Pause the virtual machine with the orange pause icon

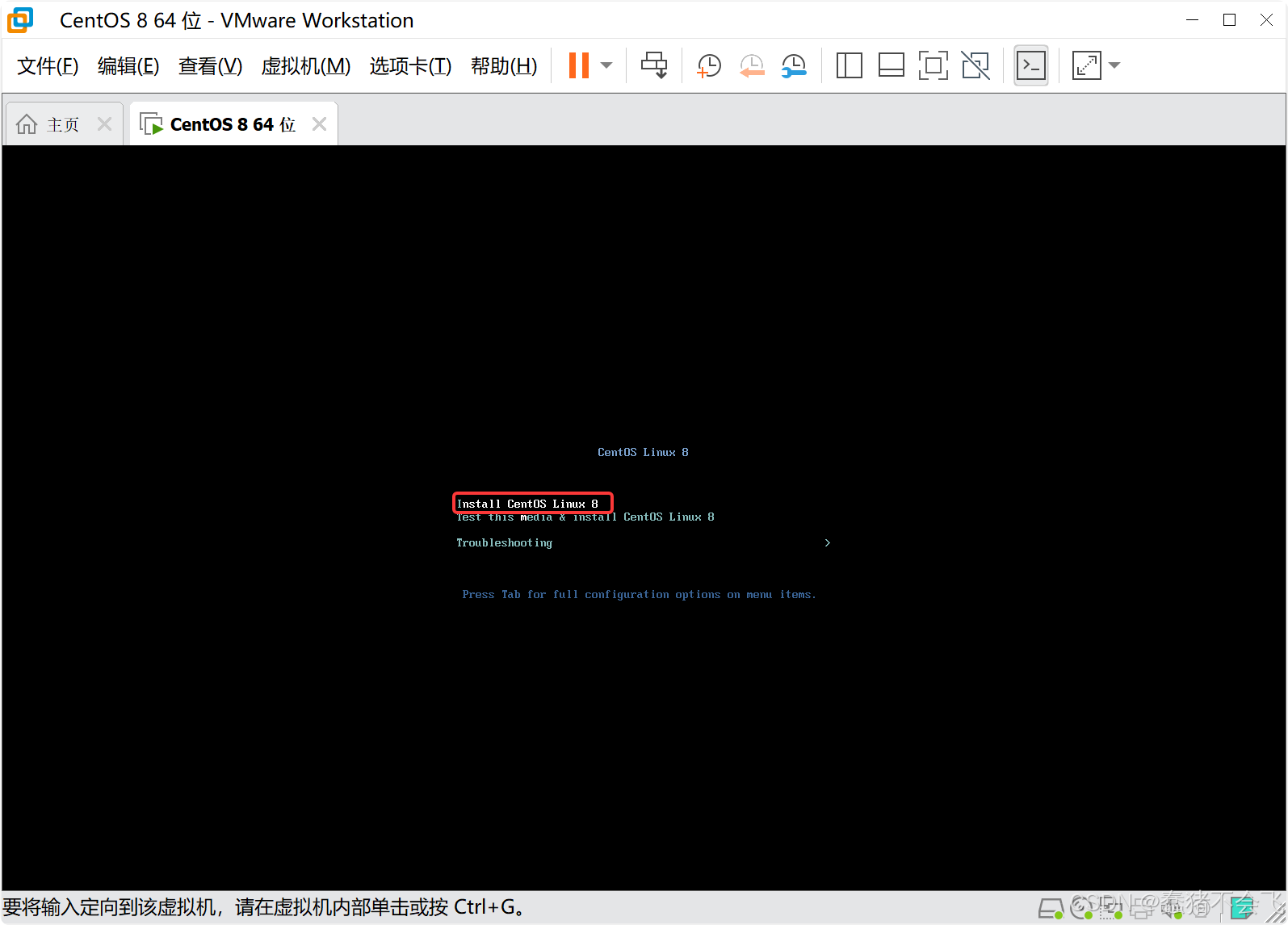579,65
